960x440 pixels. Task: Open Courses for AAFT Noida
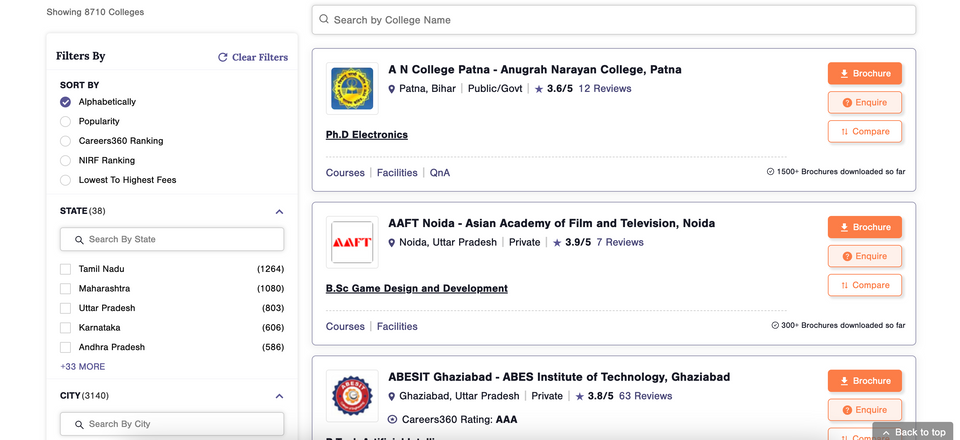pyautogui.click(x=345, y=326)
